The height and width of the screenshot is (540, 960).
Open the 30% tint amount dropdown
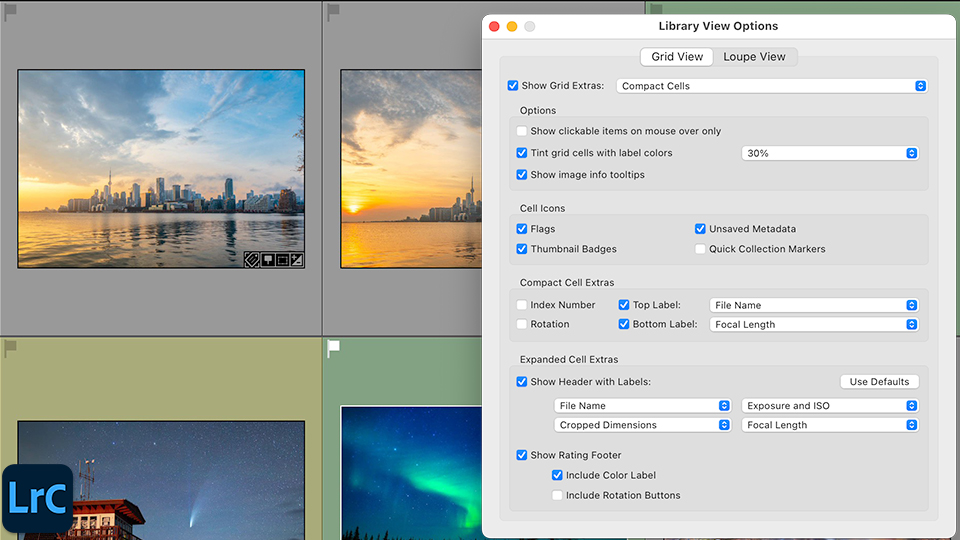tap(830, 153)
